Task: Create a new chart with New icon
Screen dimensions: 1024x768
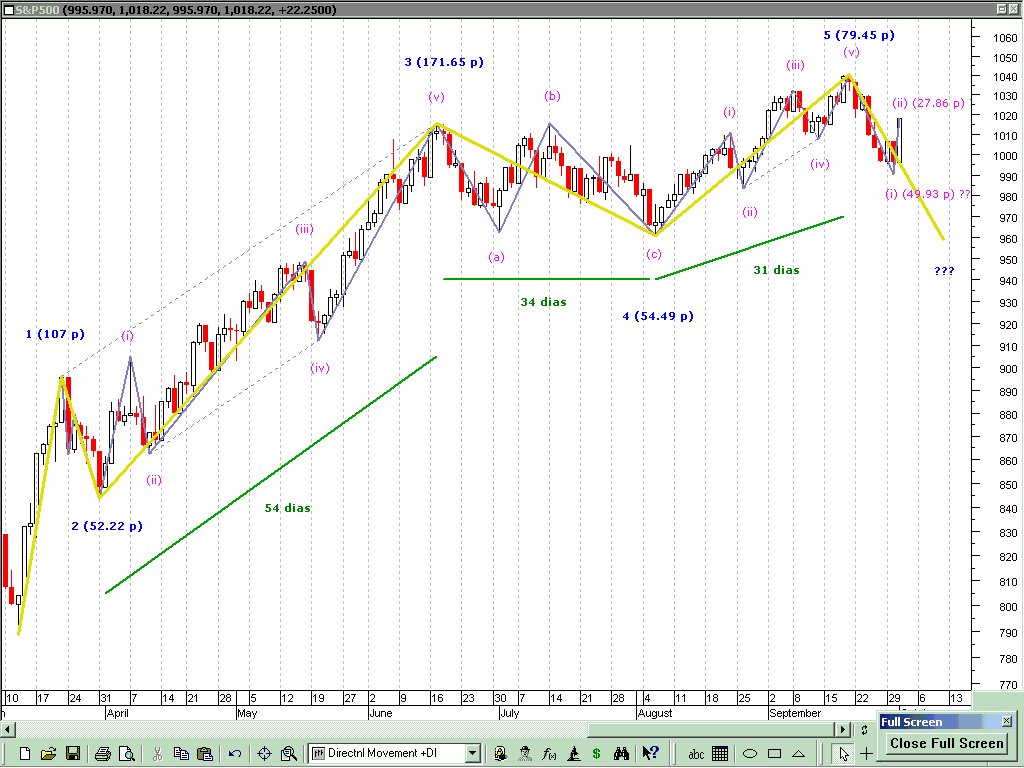Action: (x=25, y=754)
